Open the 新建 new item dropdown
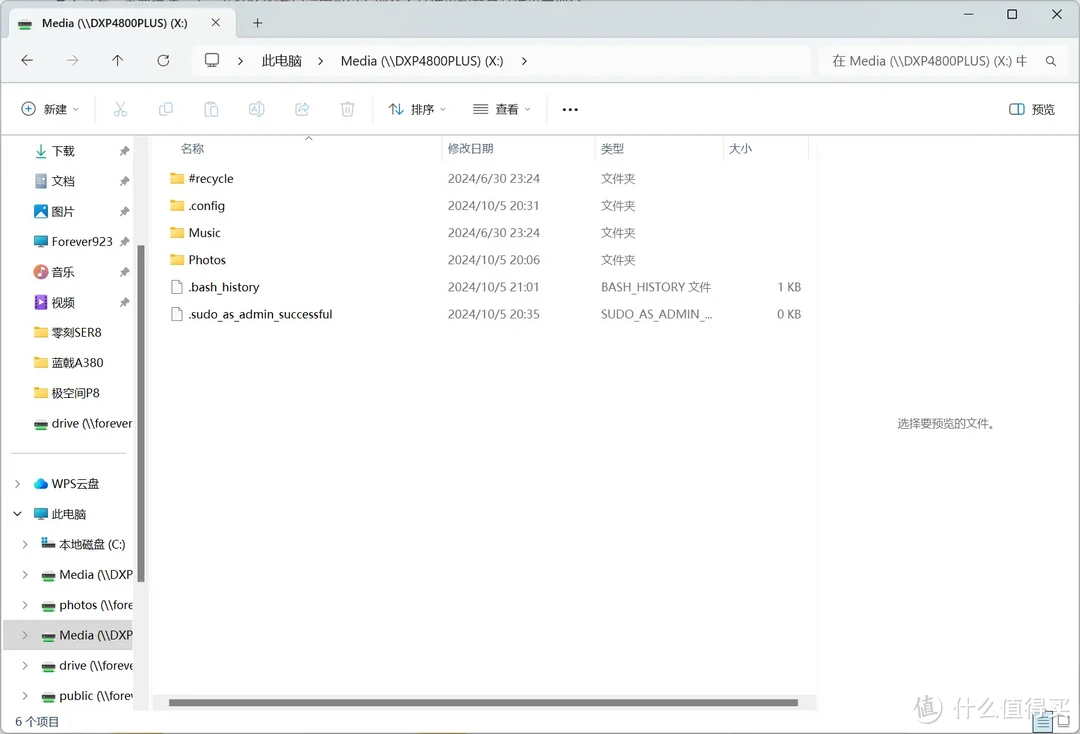 pos(50,109)
